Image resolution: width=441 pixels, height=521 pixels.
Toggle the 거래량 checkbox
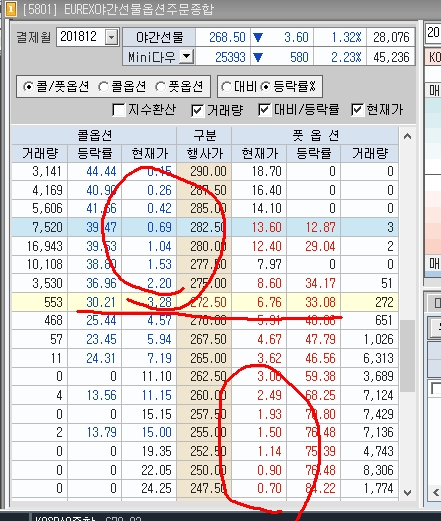(198, 110)
